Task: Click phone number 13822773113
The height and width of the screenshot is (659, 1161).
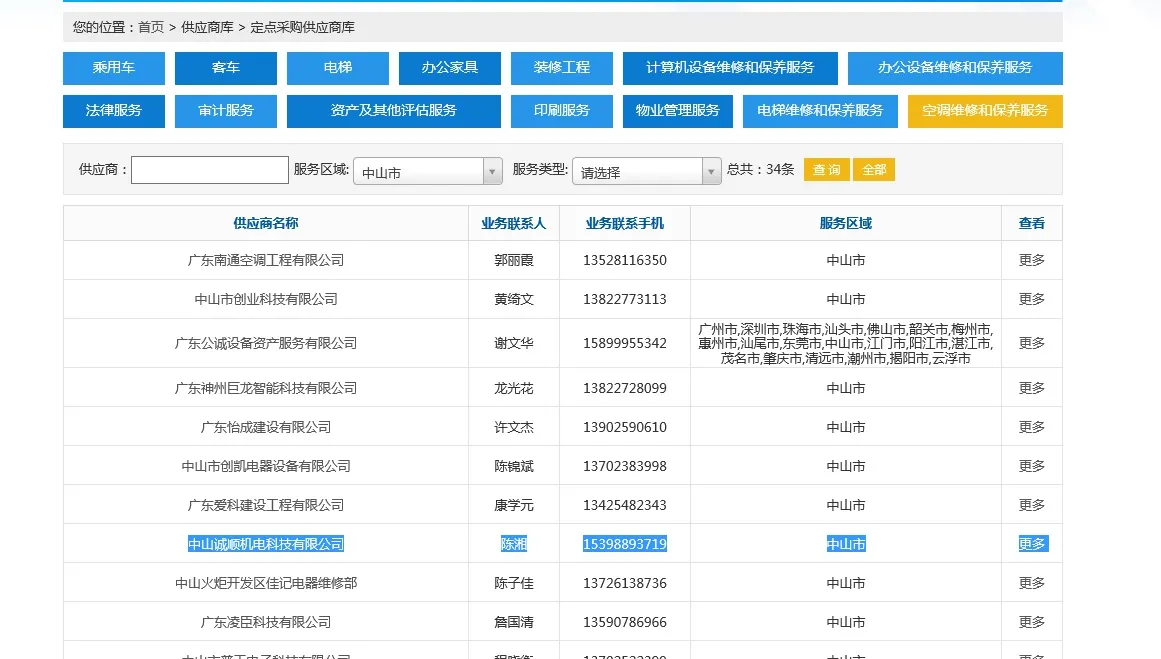Action: 625,299
